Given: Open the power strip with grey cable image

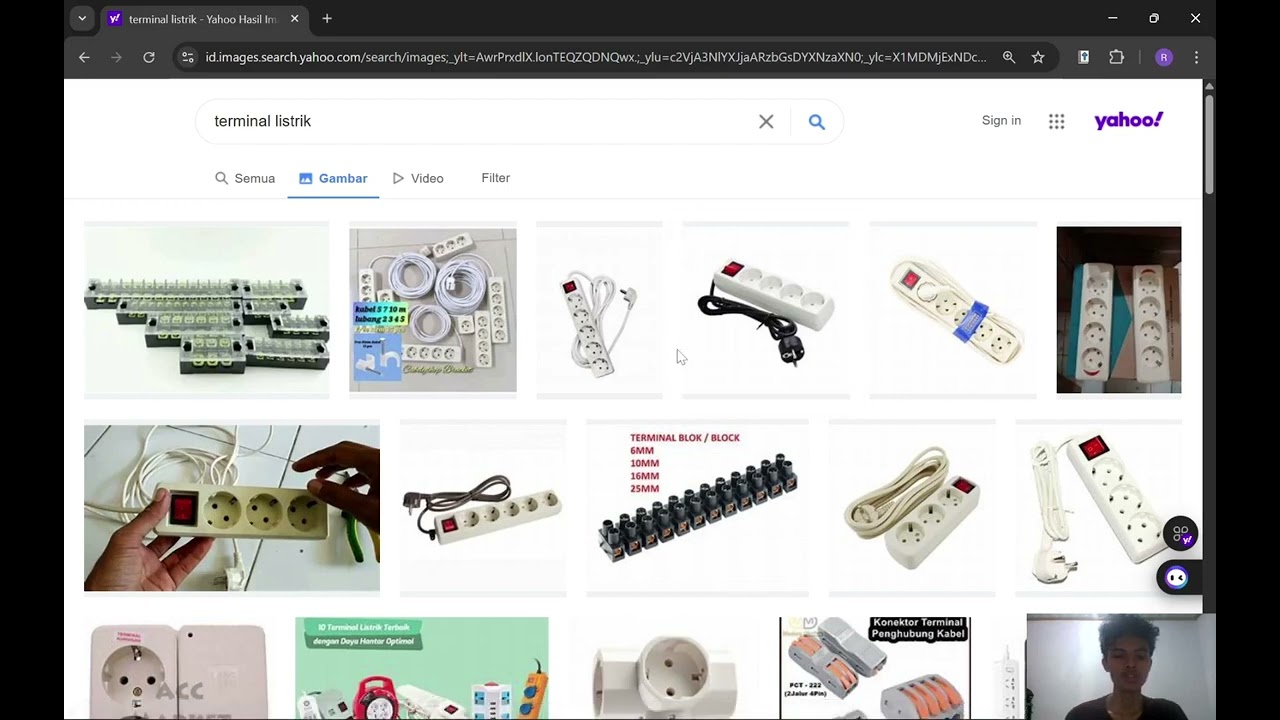Looking at the screenshot, I should point(483,508).
